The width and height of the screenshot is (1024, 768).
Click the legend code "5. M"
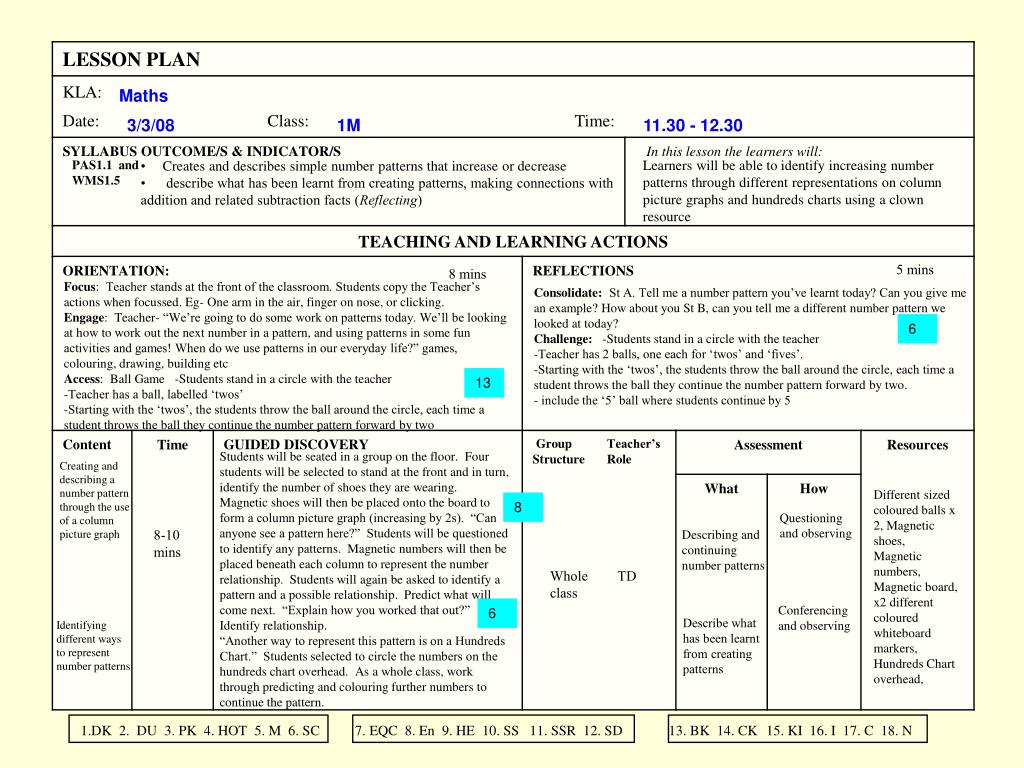click(x=268, y=731)
